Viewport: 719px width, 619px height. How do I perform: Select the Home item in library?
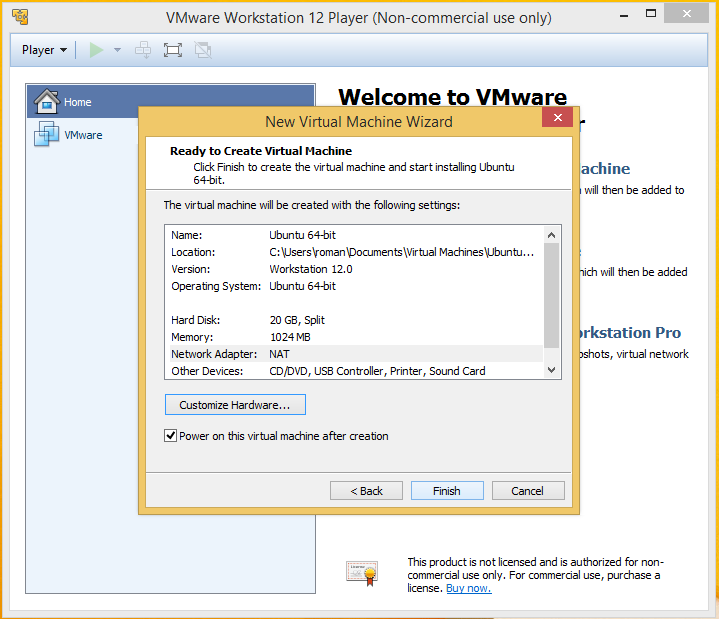pyautogui.click(x=171, y=101)
